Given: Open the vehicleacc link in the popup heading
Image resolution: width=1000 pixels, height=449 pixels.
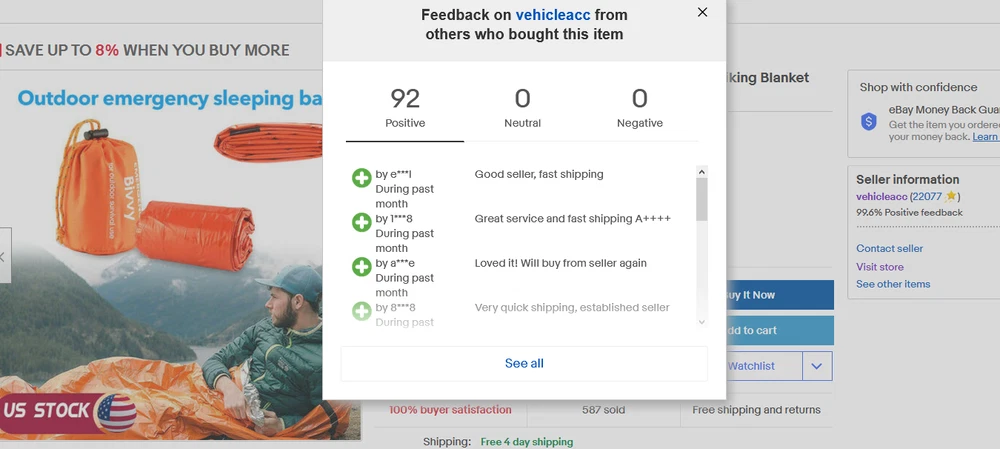Looking at the screenshot, I should (553, 15).
